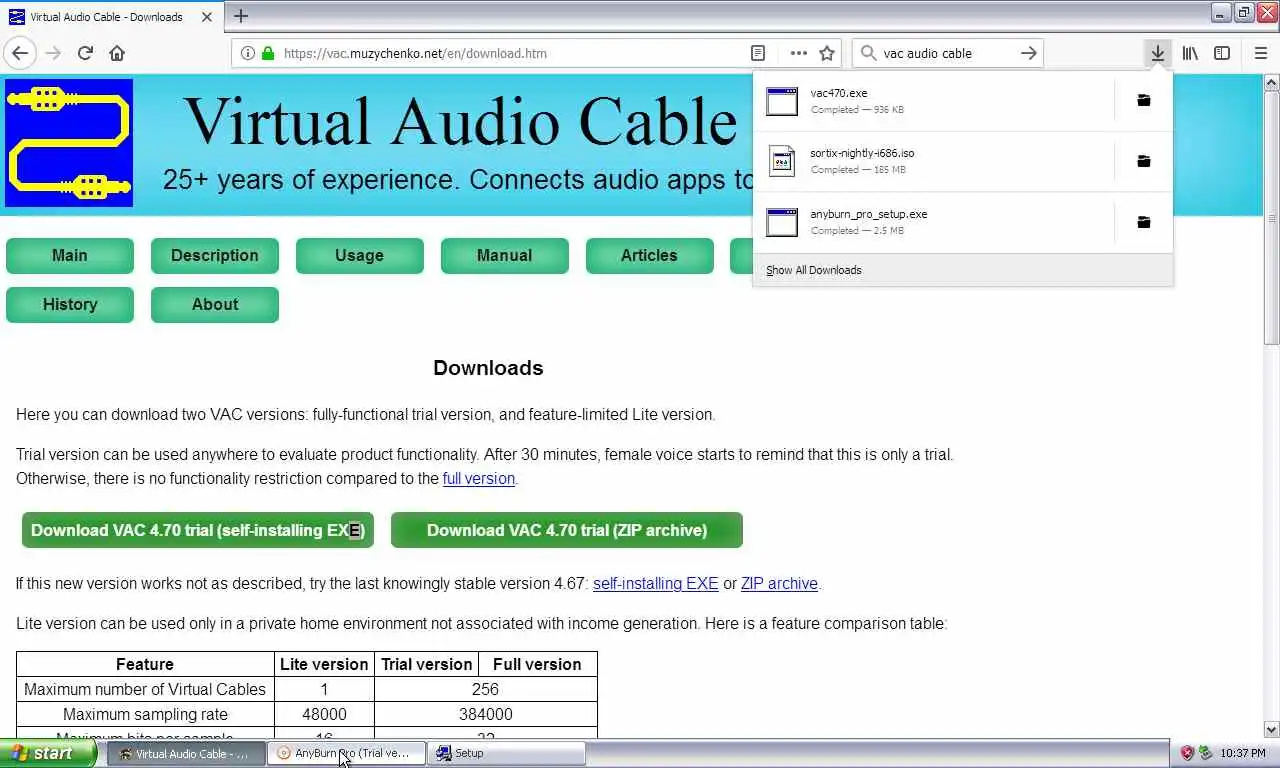Click the 48000 table cell
Image resolution: width=1280 pixels, height=768 pixels.
pos(324,714)
